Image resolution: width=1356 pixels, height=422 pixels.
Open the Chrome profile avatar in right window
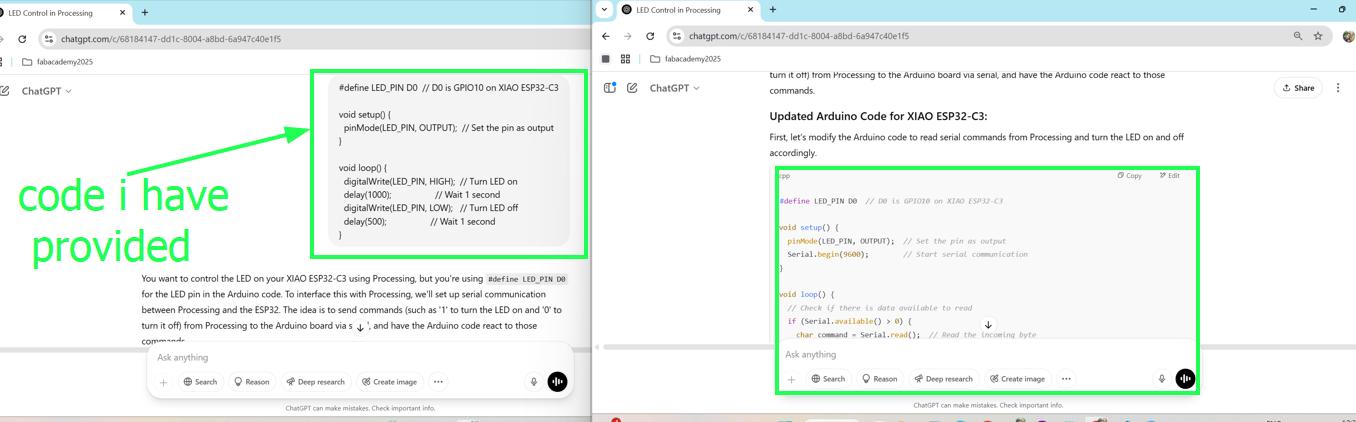pyautogui.click(x=1348, y=36)
